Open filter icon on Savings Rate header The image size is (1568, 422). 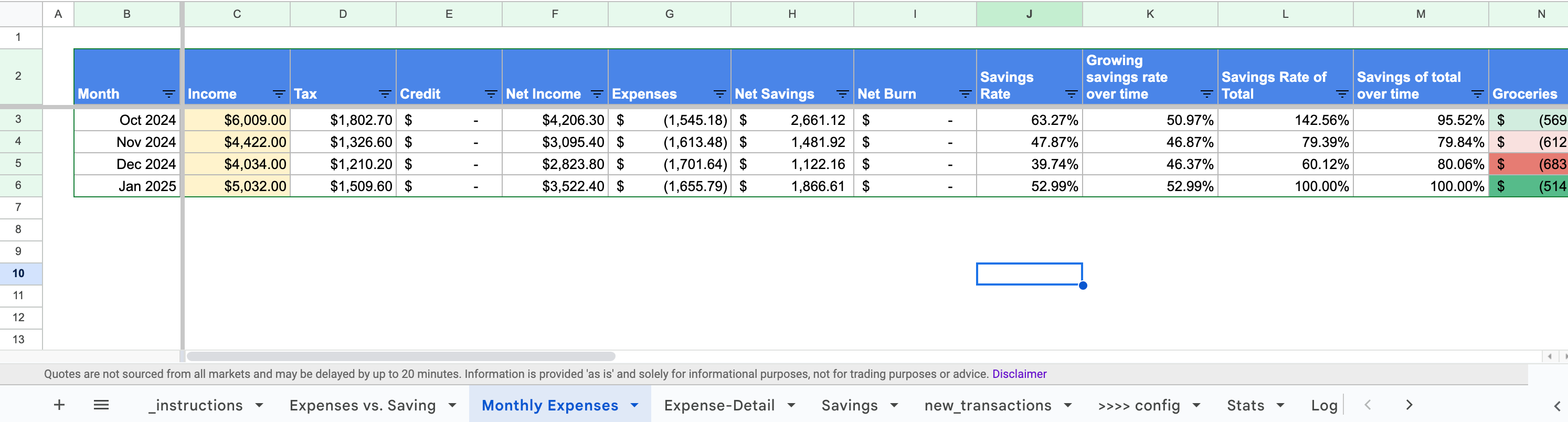click(1071, 94)
